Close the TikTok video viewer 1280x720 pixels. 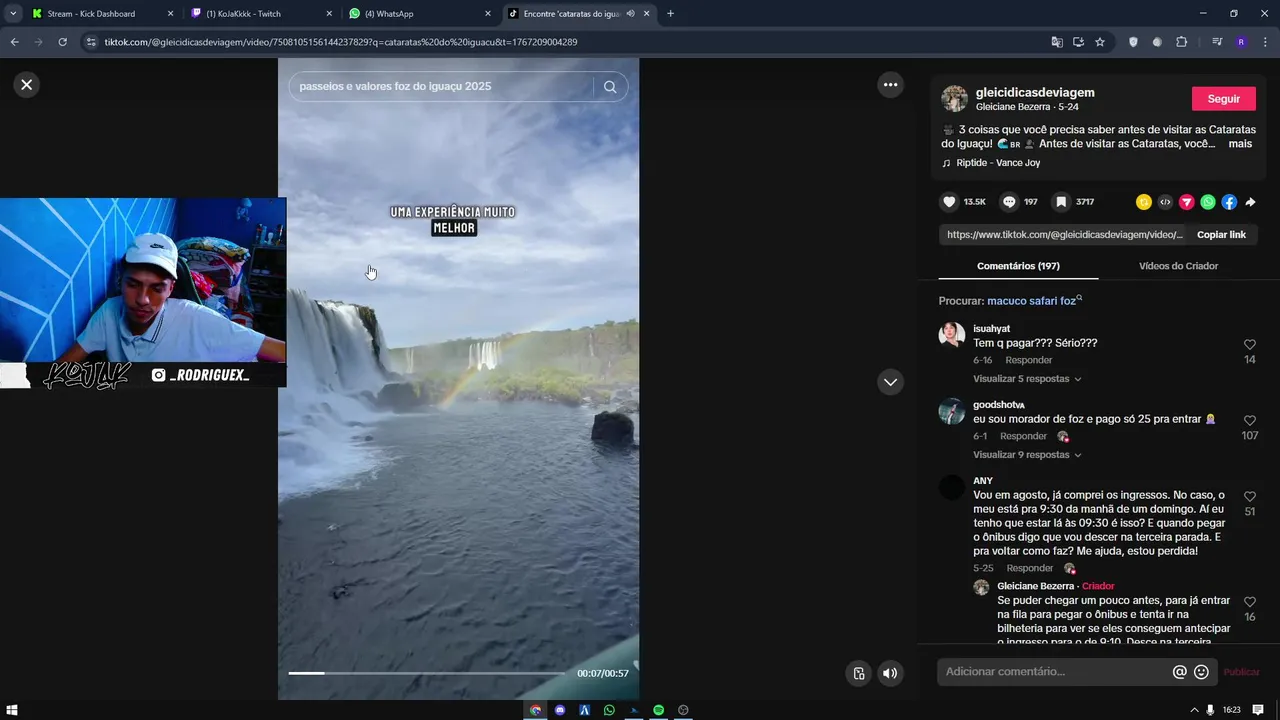[27, 85]
